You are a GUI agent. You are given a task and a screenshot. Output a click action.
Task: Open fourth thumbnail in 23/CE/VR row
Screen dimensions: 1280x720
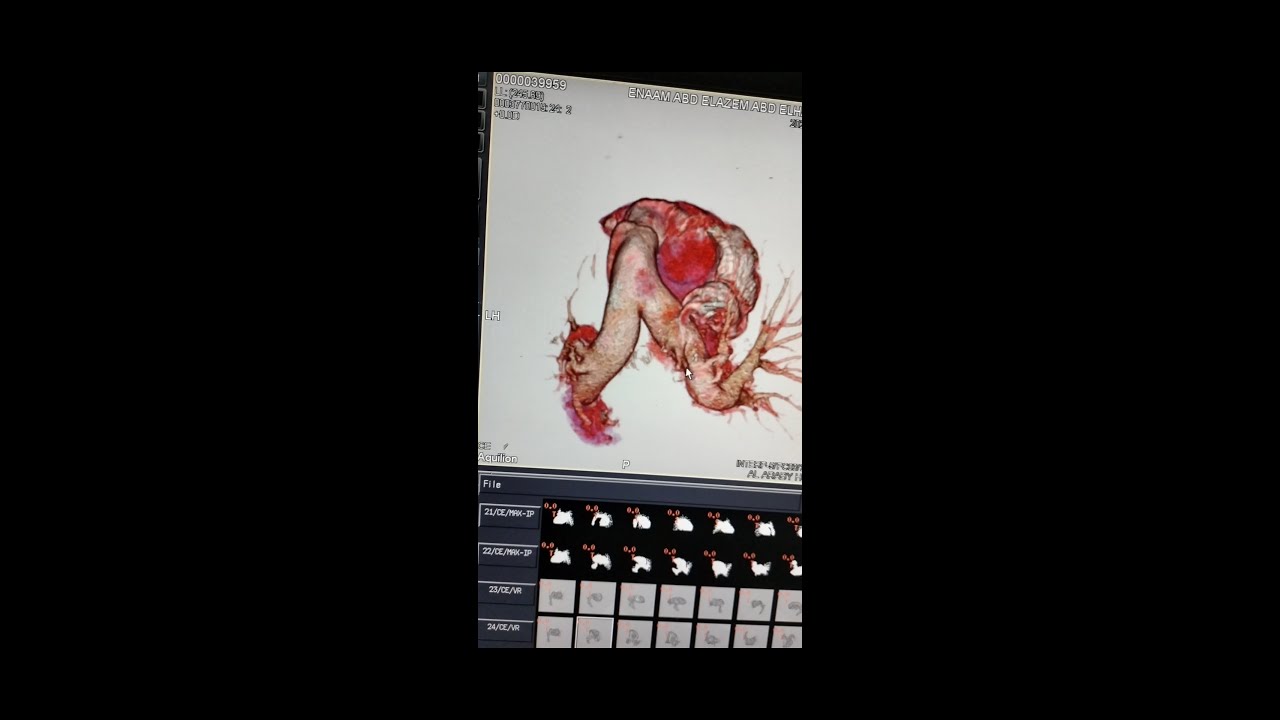(x=677, y=601)
